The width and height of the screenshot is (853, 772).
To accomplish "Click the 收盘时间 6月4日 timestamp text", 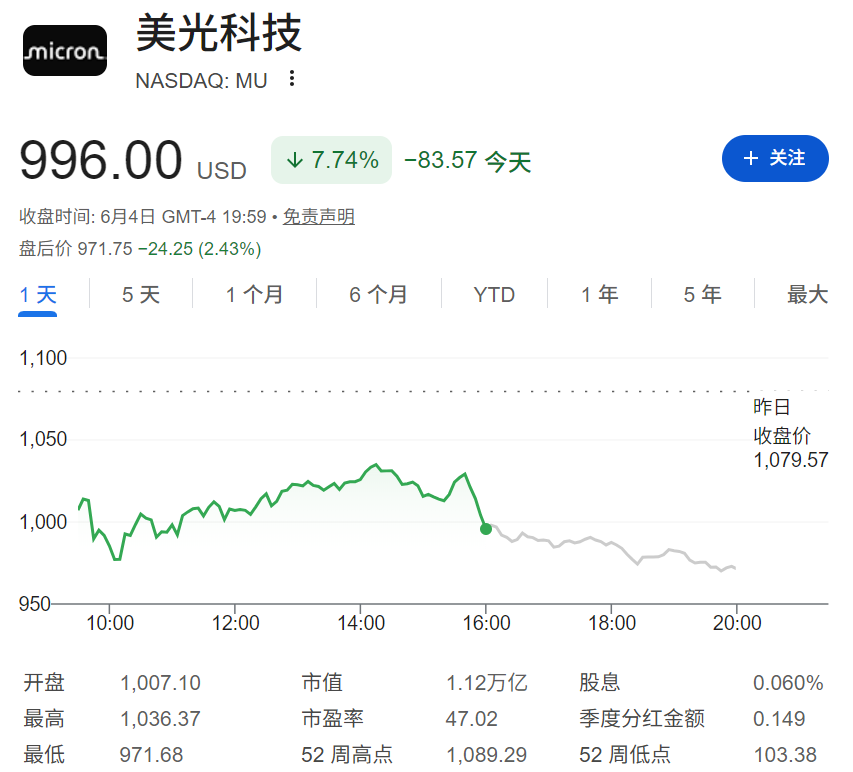I will (x=143, y=217).
